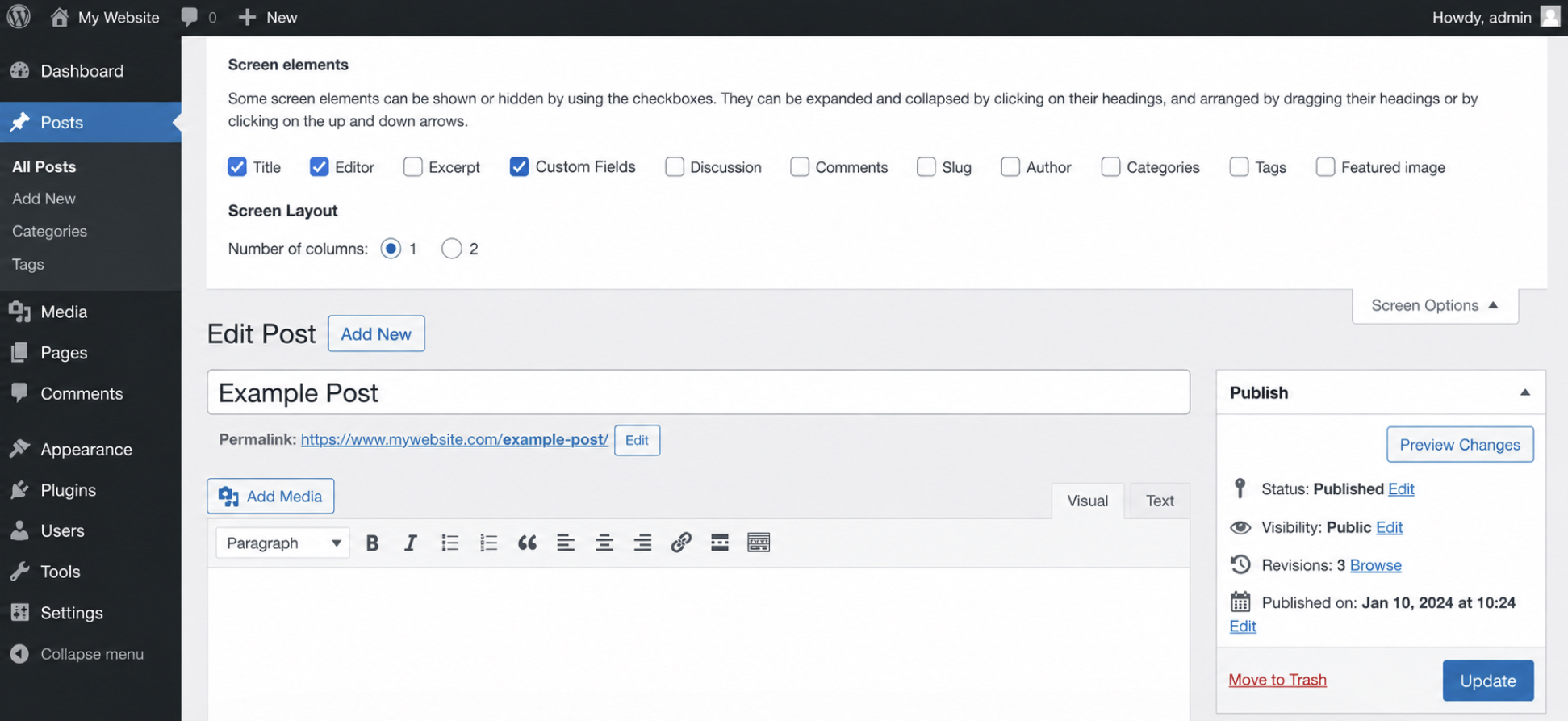Screen dimensions: 1568x721
Task: Check the Featured image checkbox
Action: coord(1326,166)
